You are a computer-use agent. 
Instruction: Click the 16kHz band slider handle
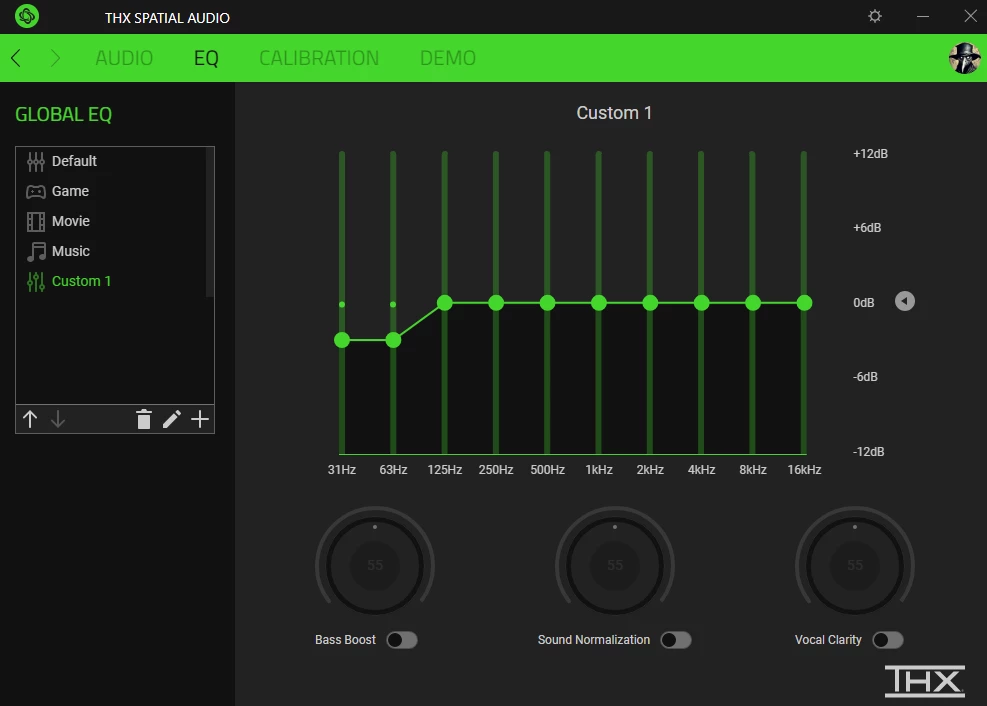tap(804, 303)
